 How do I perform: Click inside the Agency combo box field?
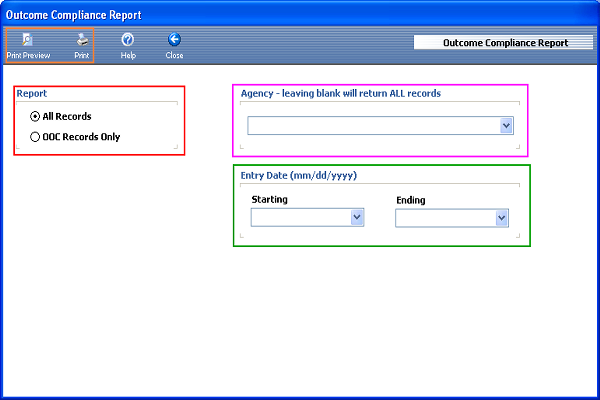[372, 126]
